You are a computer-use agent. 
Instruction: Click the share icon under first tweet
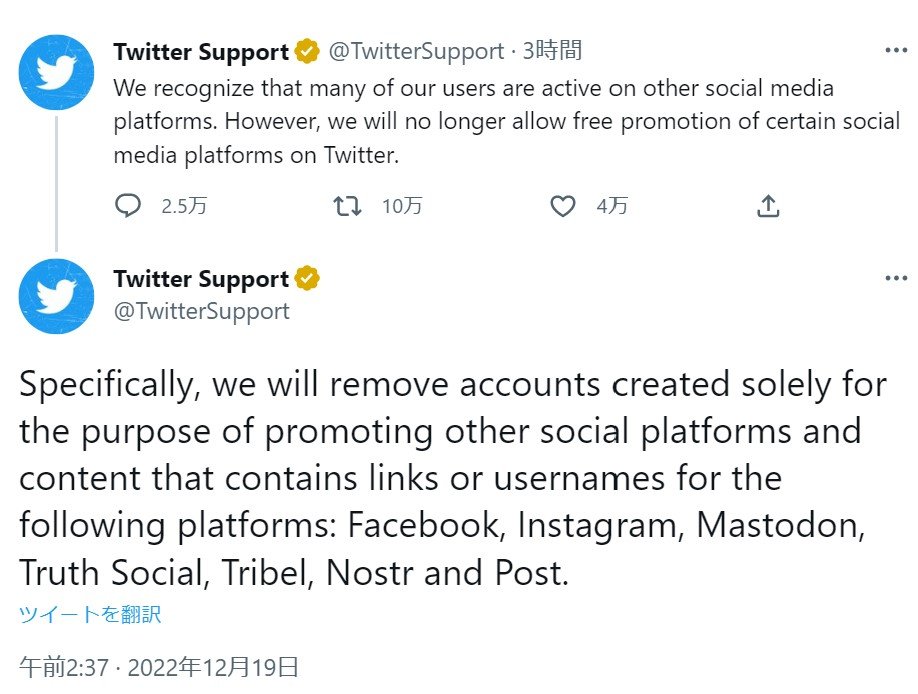(767, 206)
